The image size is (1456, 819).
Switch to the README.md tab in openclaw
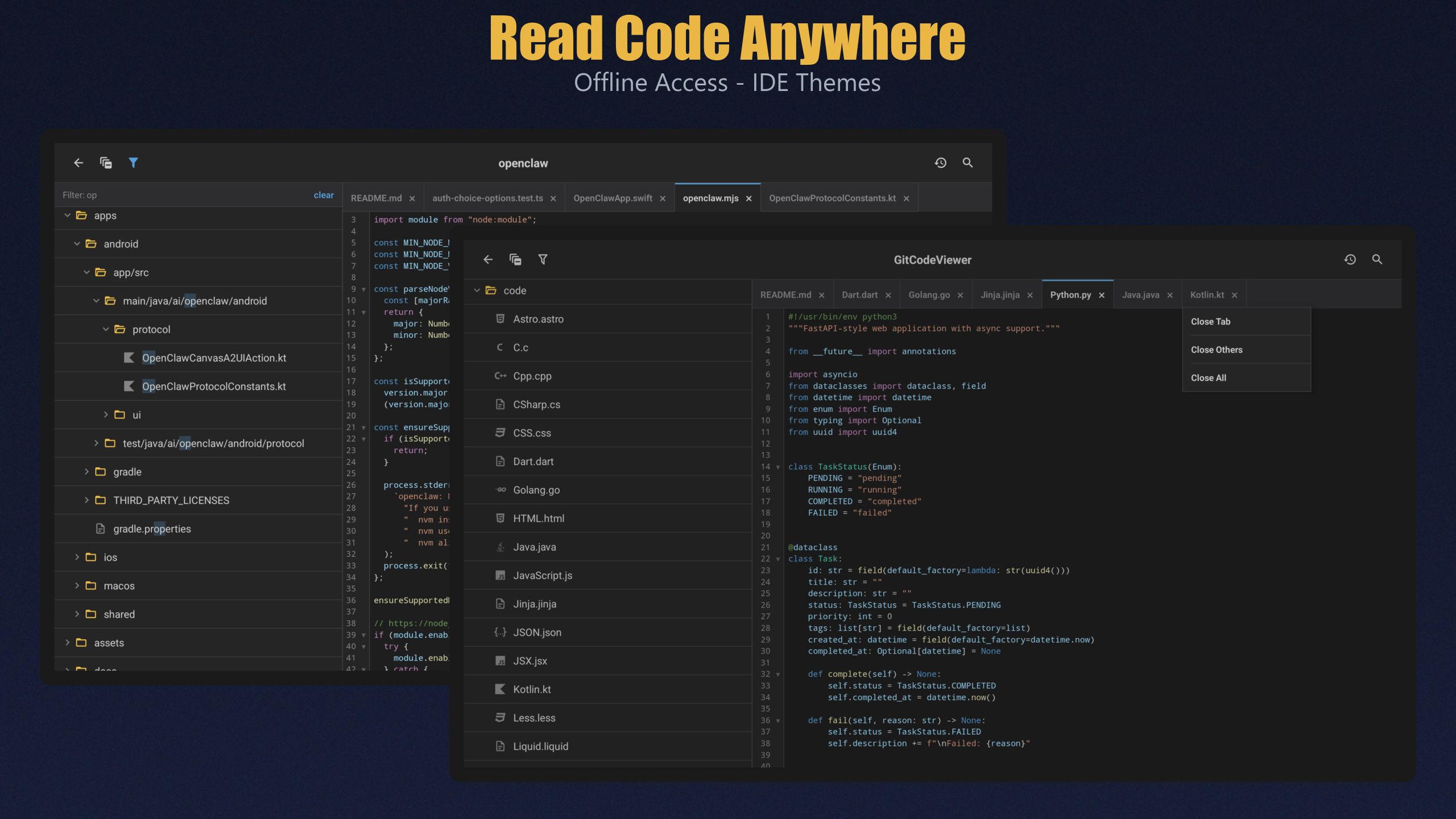click(377, 197)
